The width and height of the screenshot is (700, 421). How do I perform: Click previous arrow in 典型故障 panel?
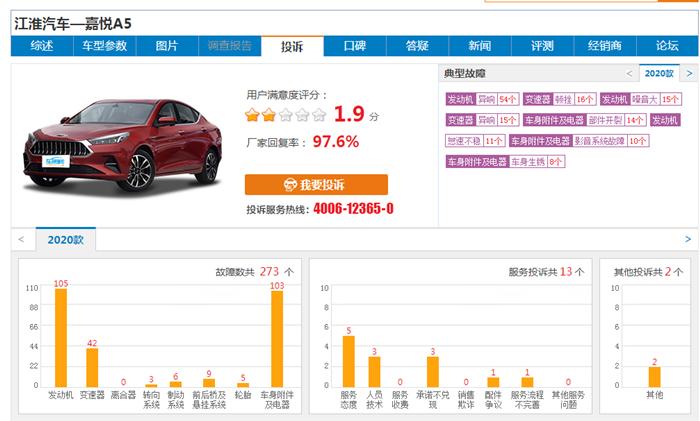click(x=629, y=74)
